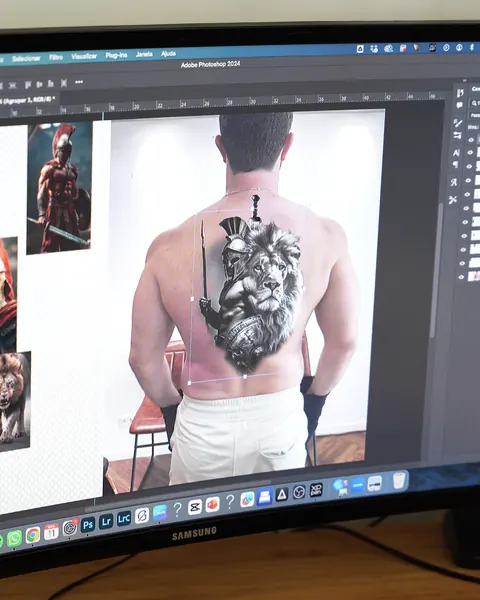Open the History panel icon in the collapsed dock
Image resolution: width=480 pixels, height=600 pixels.
[x=460, y=93]
